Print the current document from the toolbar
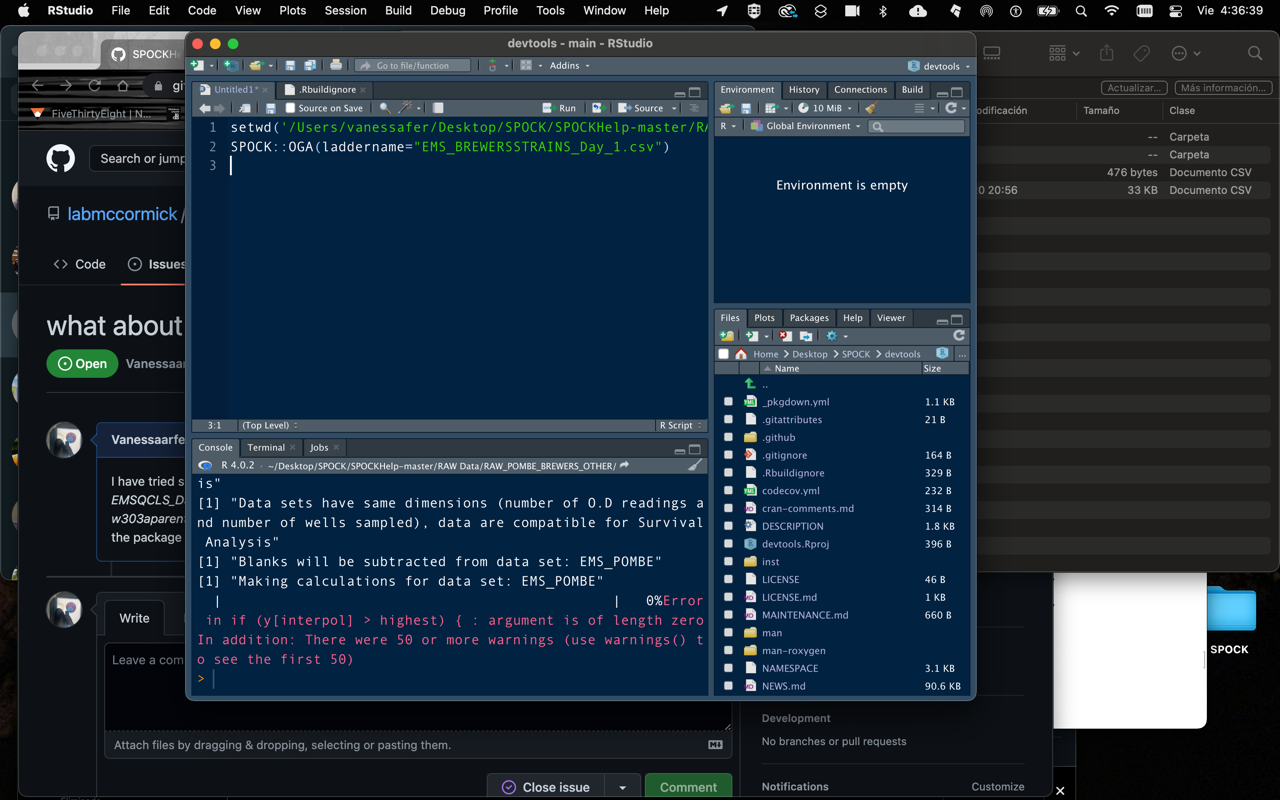 (337, 64)
